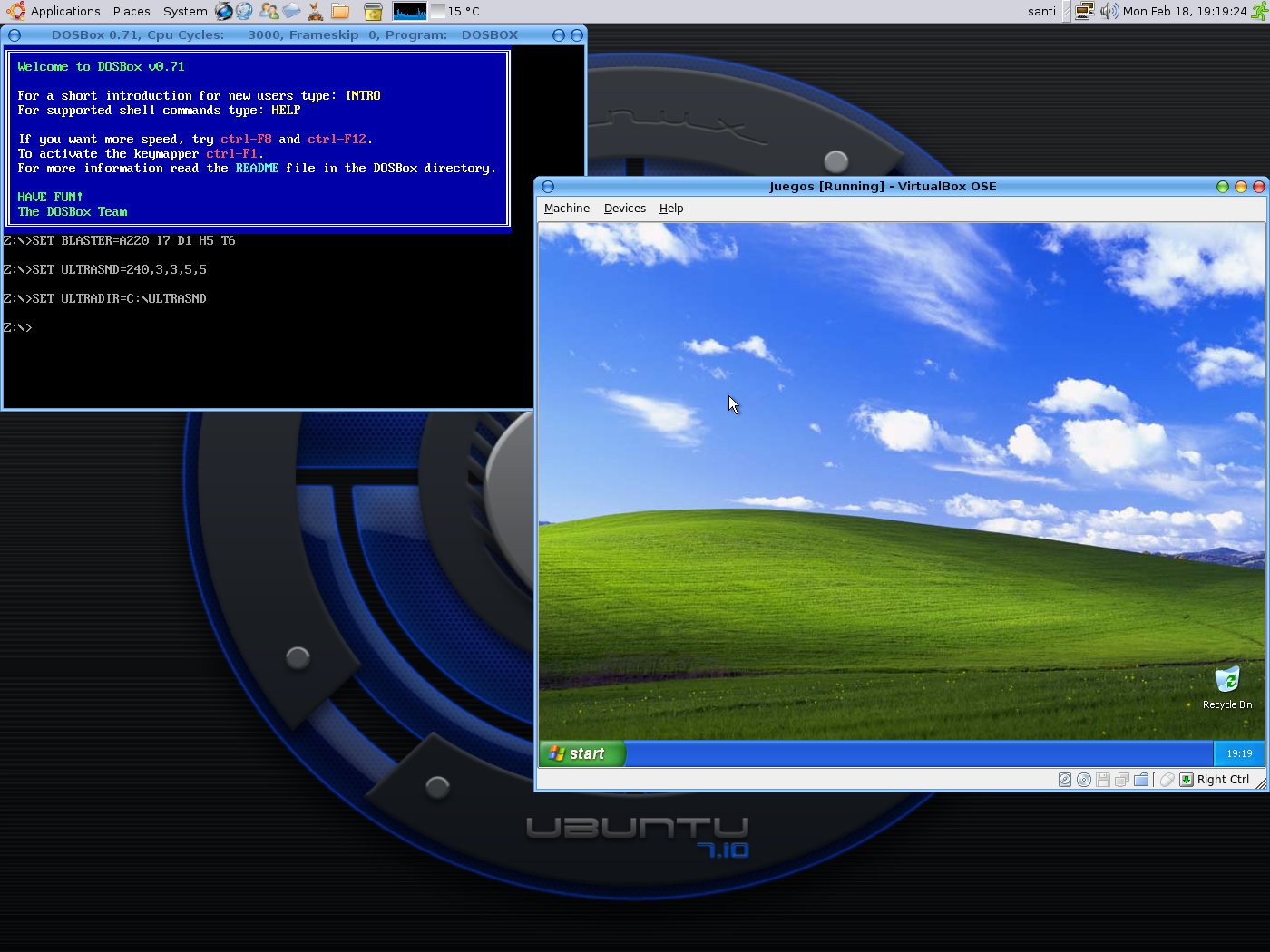Click the VirtualBox network displays status icon
1270x952 pixels.
[x=1122, y=780]
